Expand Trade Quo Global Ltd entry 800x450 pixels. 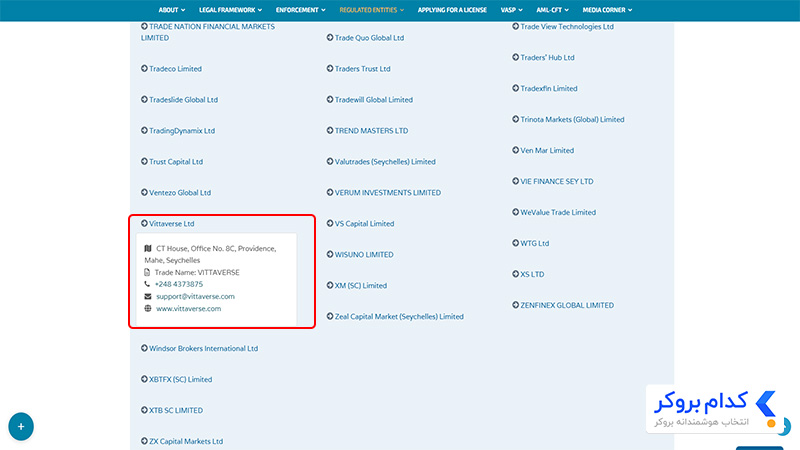pyautogui.click(x=365, y=38)
